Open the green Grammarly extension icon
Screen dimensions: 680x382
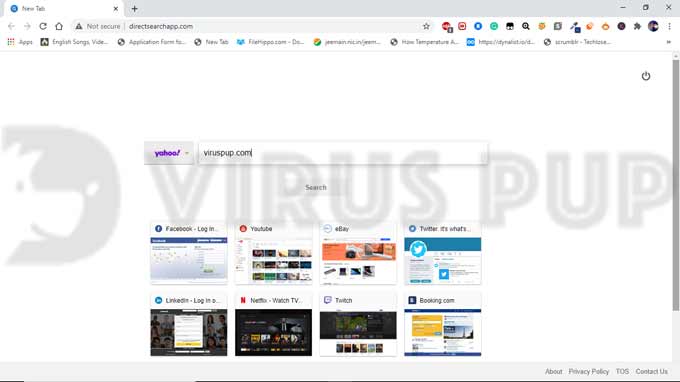pos(494,26)
